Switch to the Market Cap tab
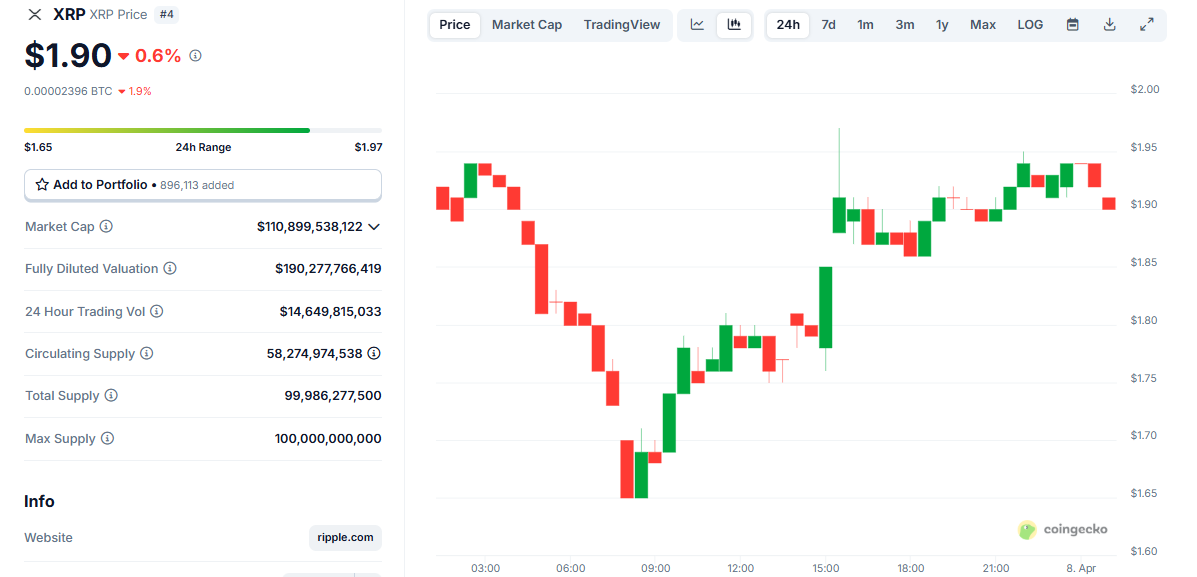 coord(527,25)
